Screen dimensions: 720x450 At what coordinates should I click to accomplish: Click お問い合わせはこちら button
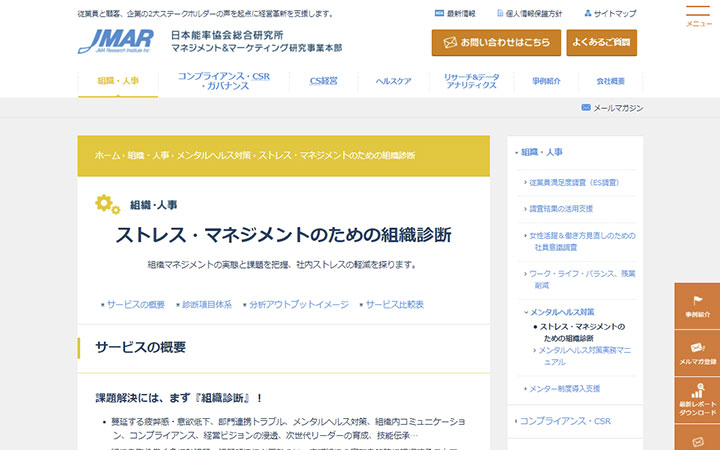coord(496,43)
